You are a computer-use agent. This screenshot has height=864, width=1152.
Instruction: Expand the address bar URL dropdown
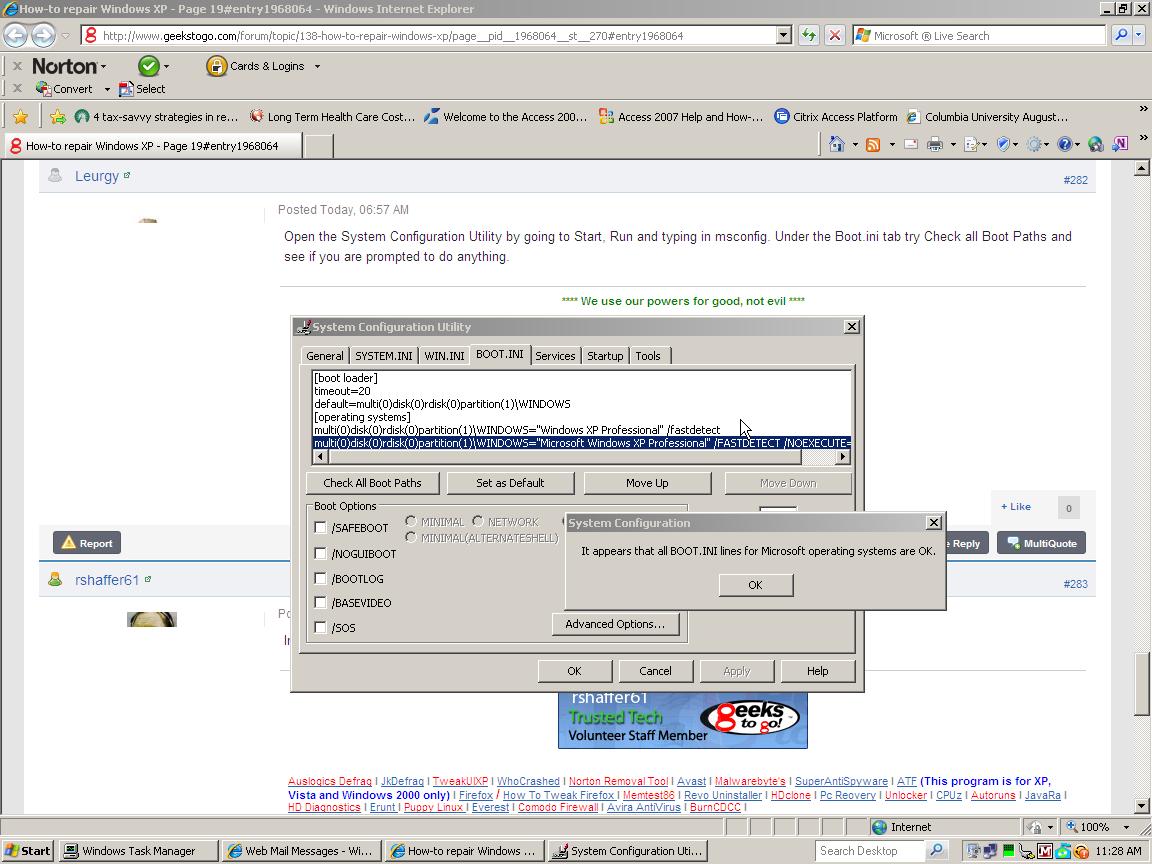(x=783, y=35)
